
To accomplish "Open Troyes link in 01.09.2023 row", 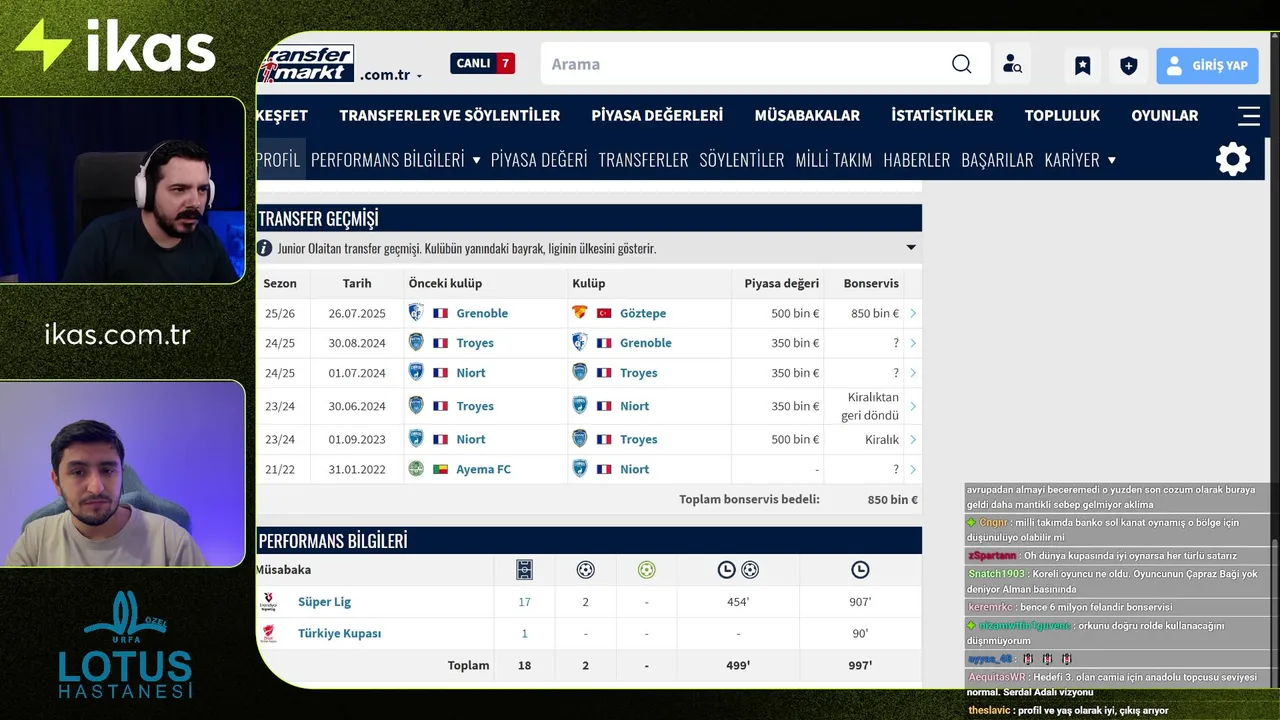I will tap(638, 439).
